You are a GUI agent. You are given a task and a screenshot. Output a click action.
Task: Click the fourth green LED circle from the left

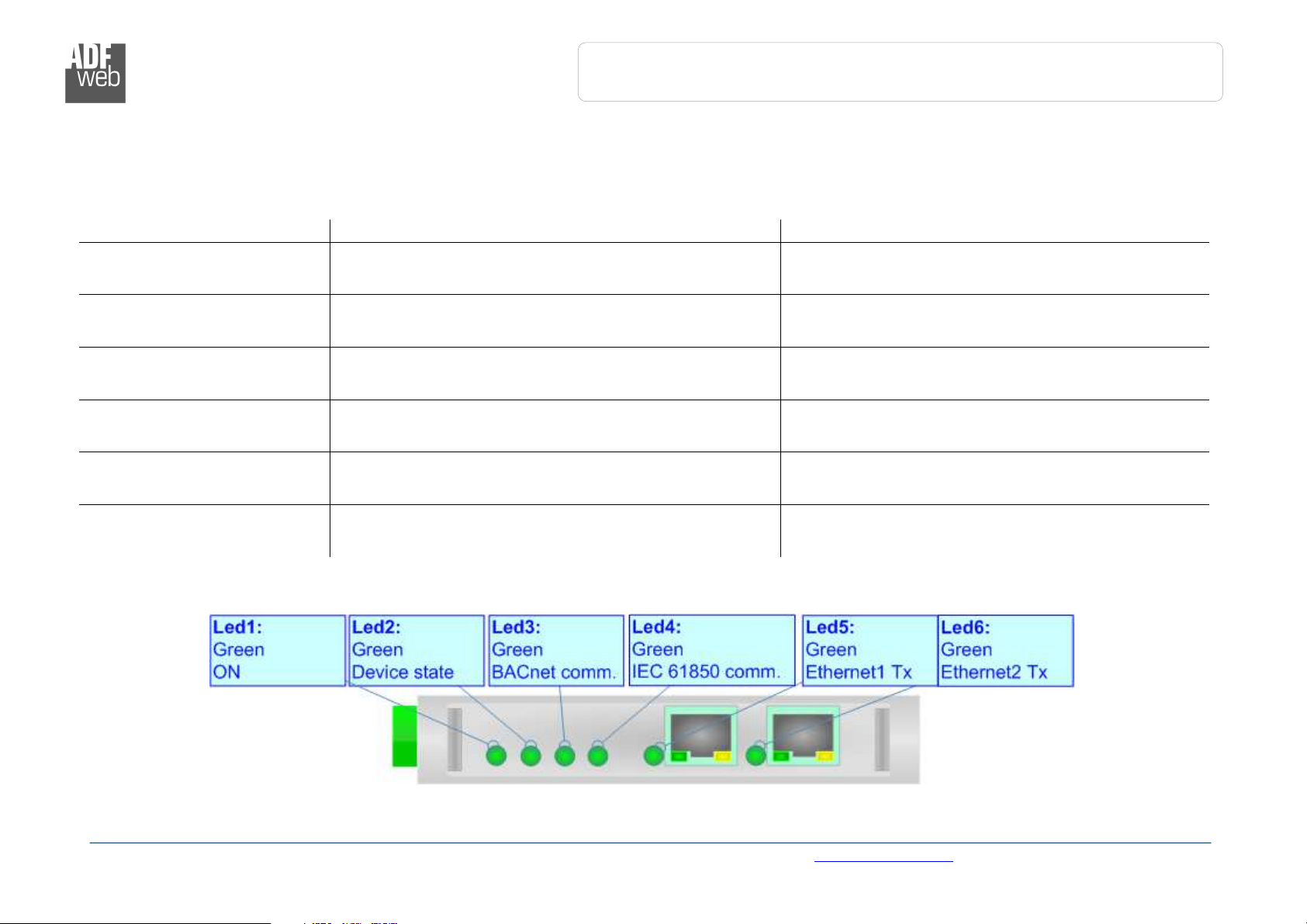597,754
